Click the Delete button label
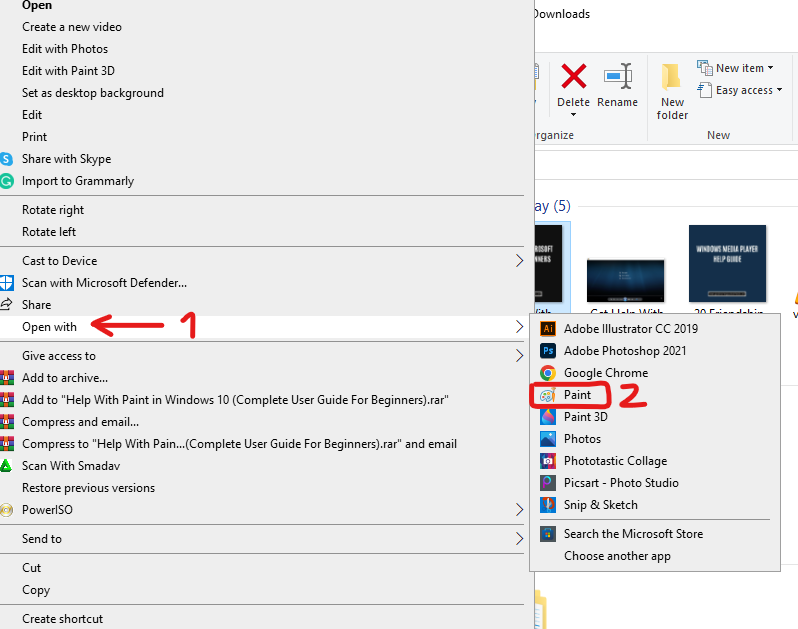Viewport: 798px width, 629px height. 574,102
